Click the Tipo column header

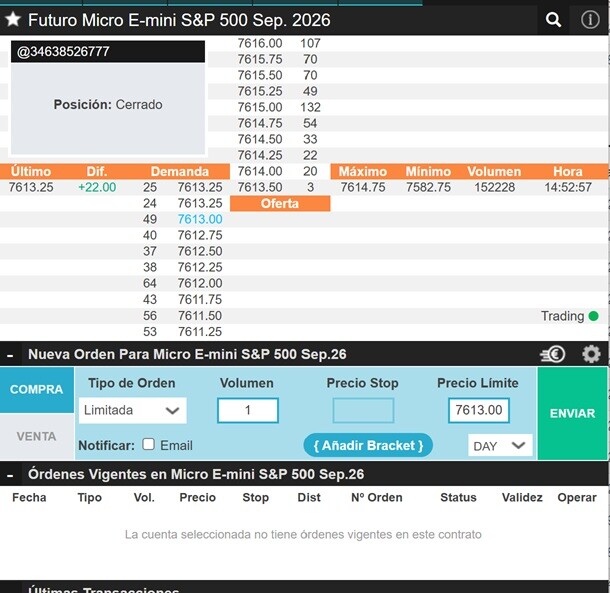pos(89,498)
